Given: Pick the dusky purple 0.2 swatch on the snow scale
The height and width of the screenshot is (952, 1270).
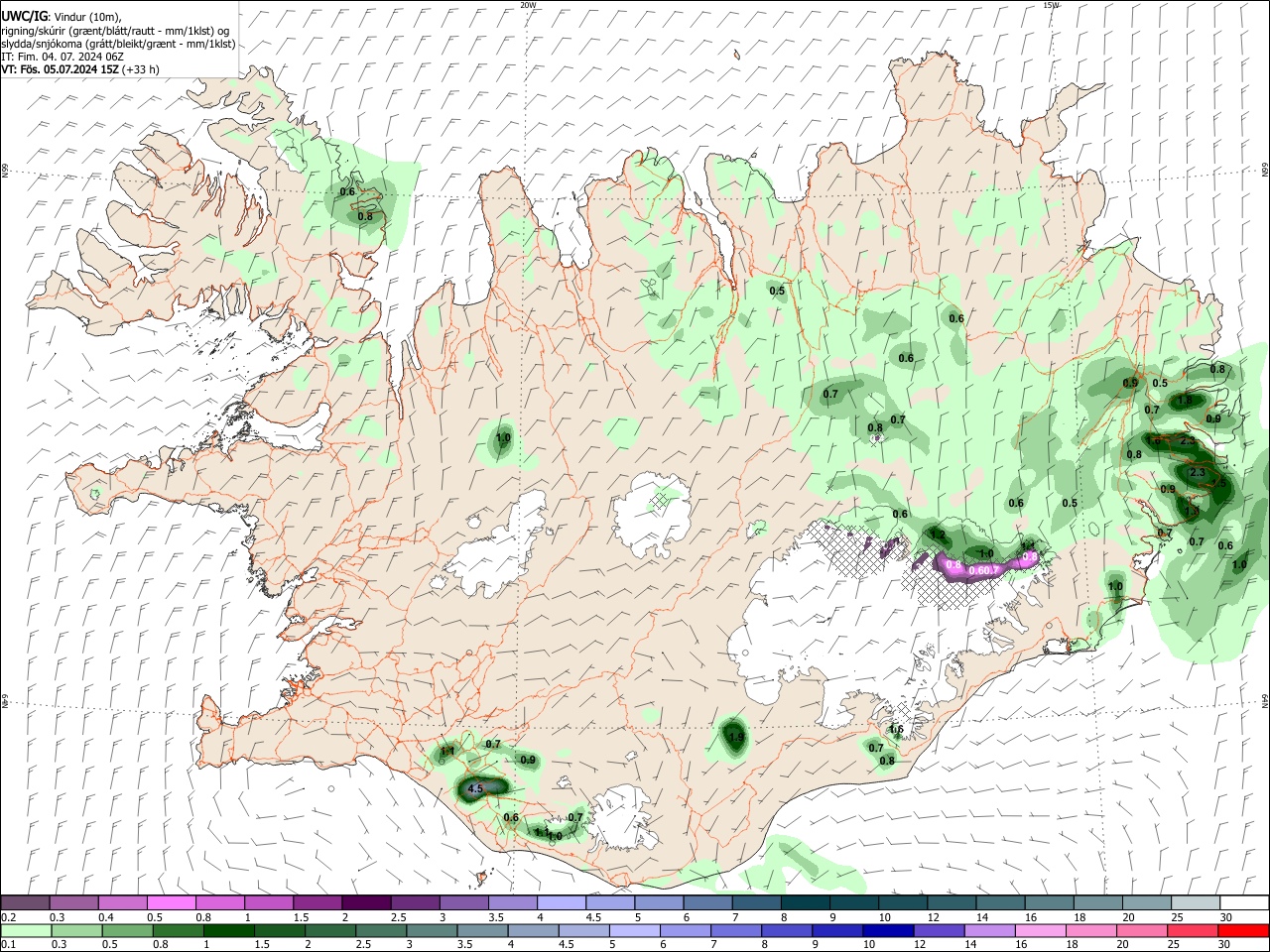Looking at the screenshot, I should 25,902.
